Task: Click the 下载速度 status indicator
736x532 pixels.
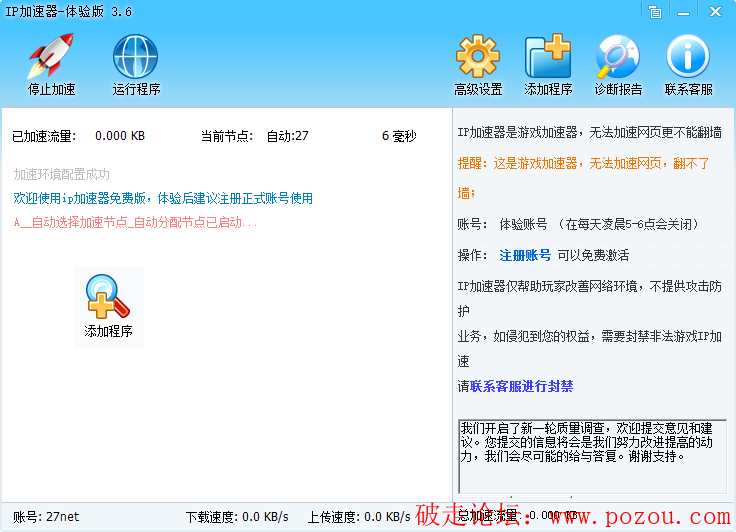Action: coord(237,517)
